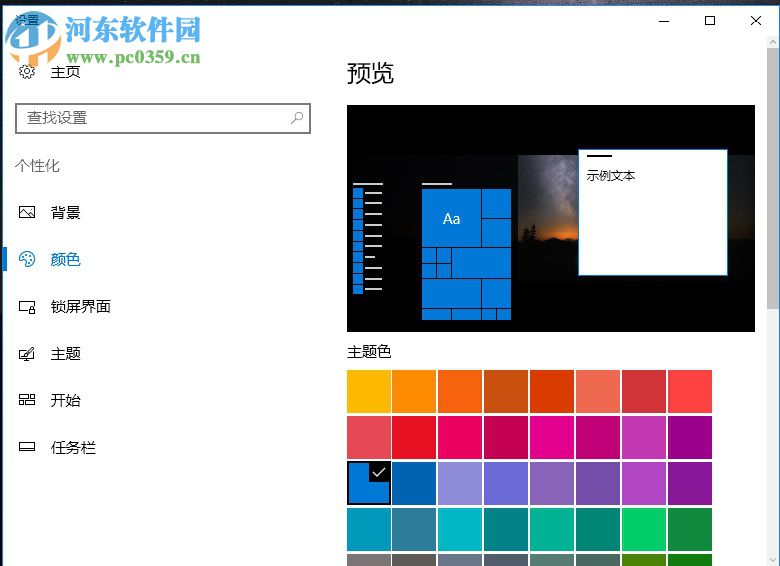Pick the bright red swatch ending top row
The image size is (780, 566).
(690, 391)
